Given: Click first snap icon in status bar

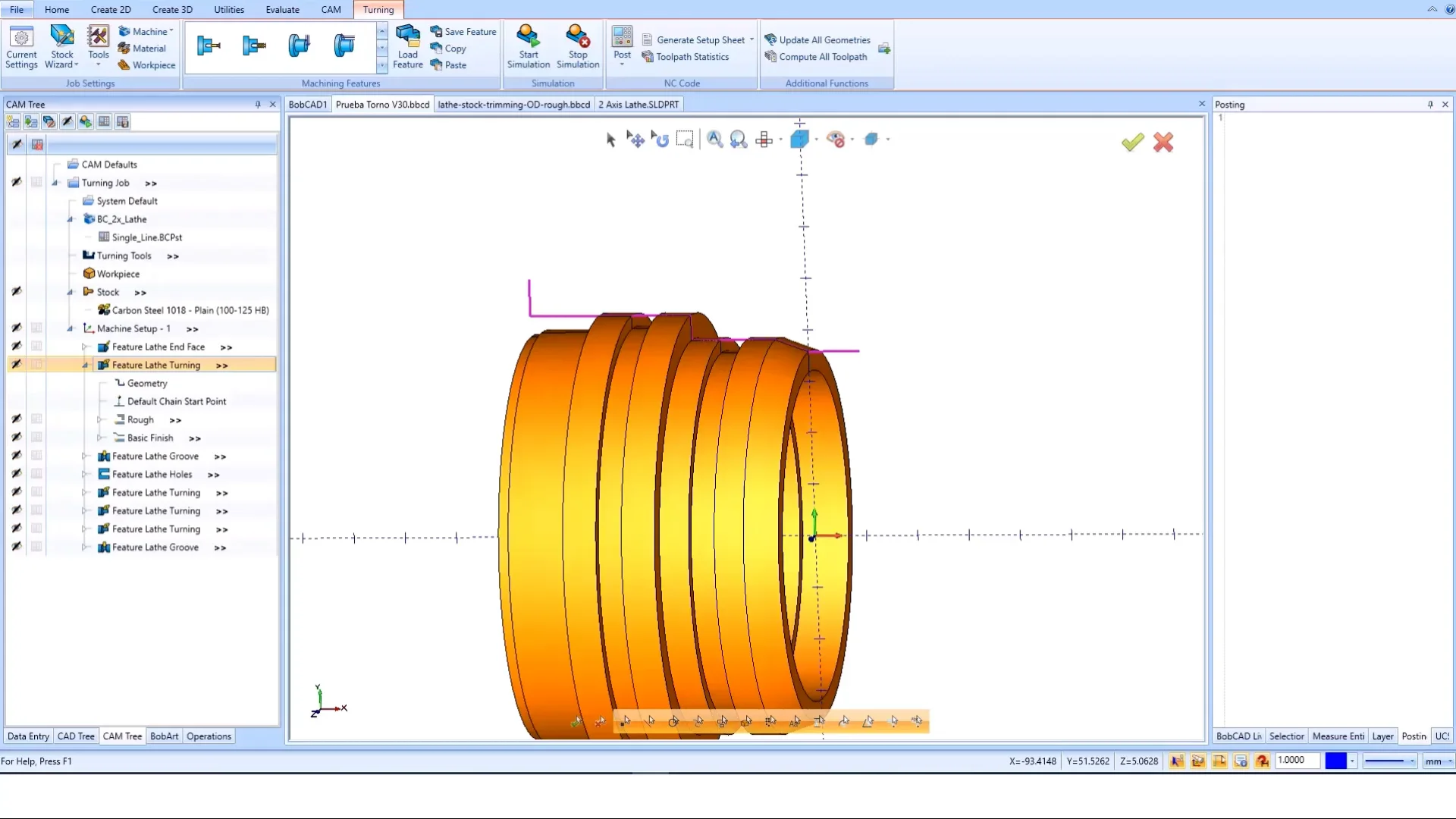Looking at the screenshot, I should [x=1177, y=761].
